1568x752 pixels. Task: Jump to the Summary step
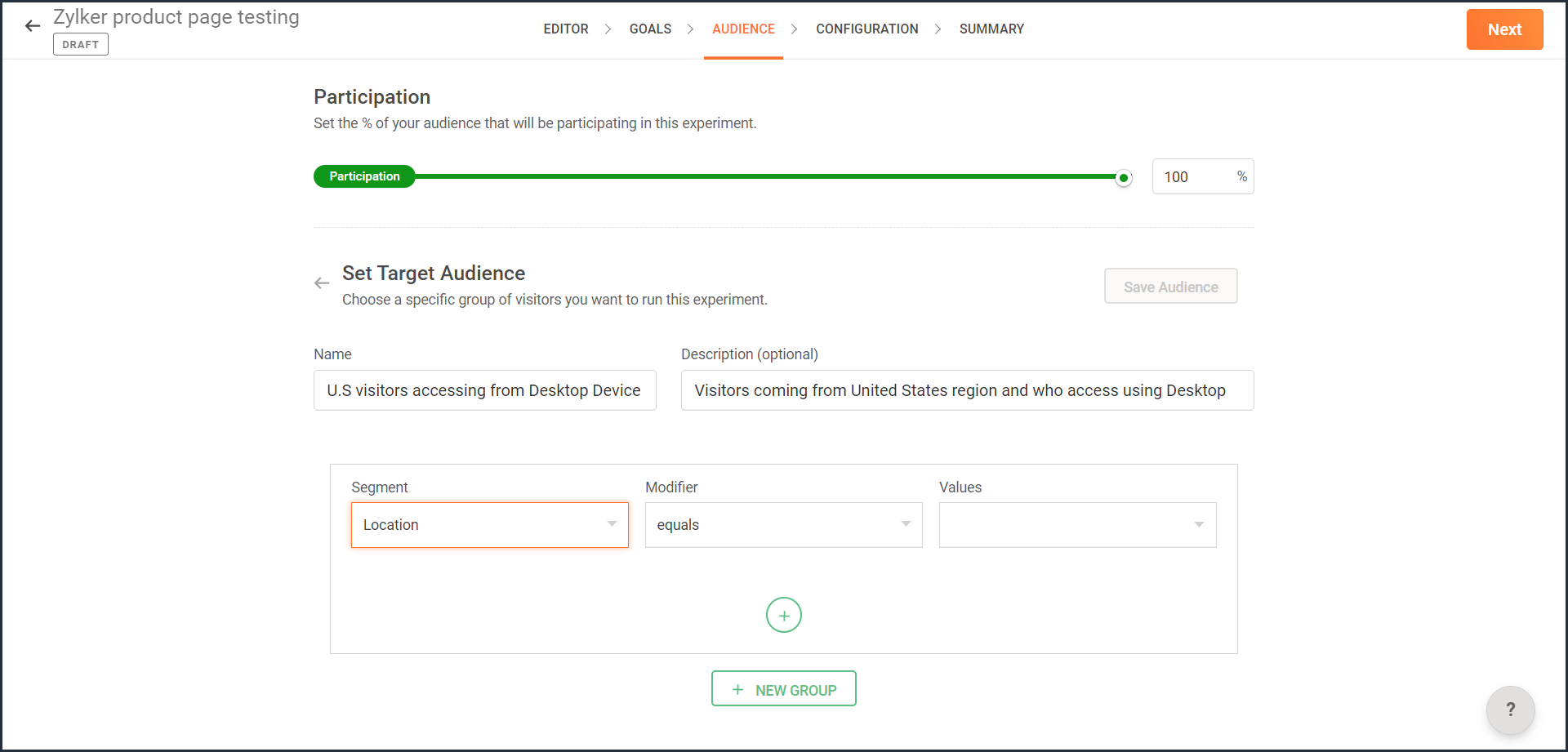991,29
